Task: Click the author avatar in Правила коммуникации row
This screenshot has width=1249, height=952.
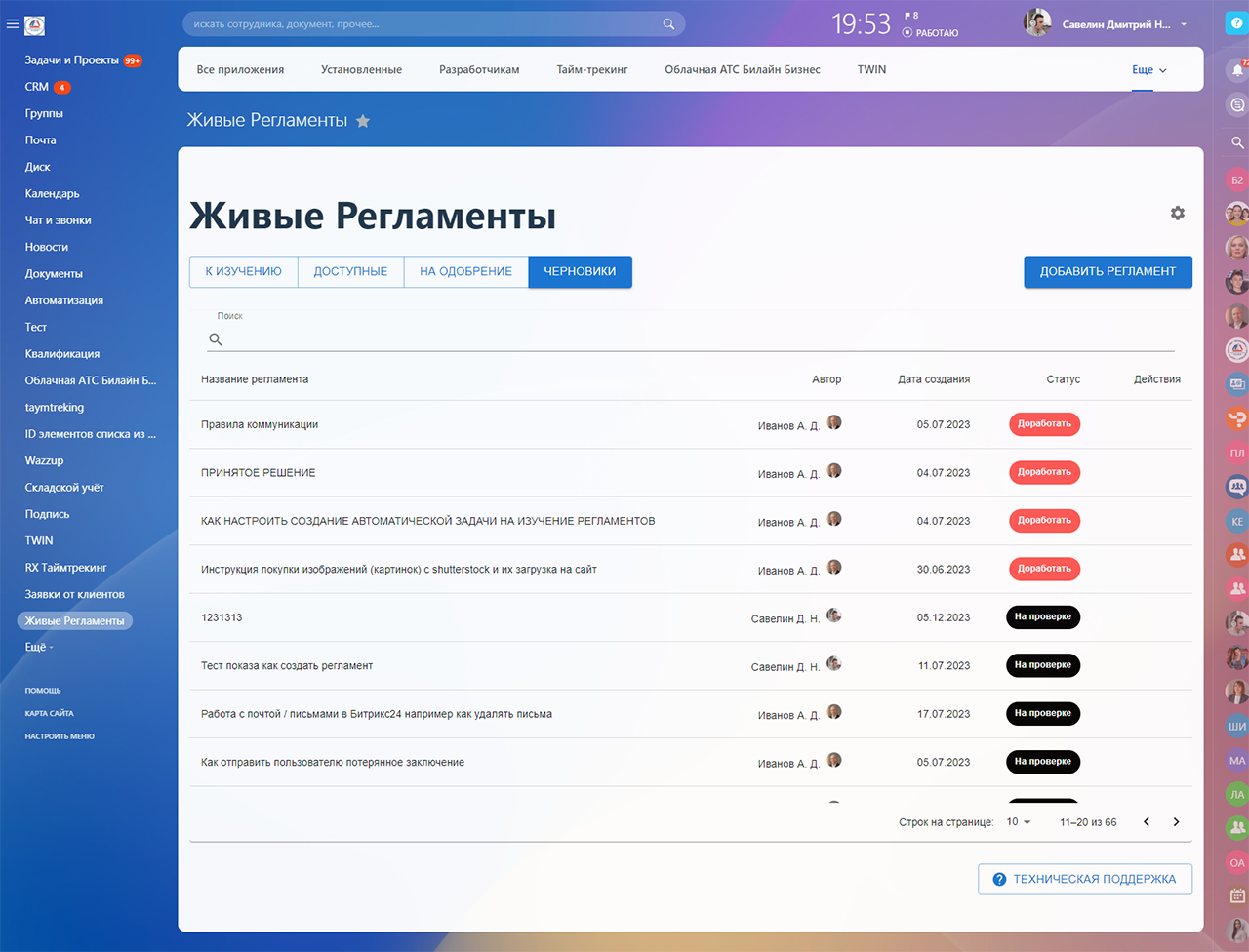Action: pos(834,422)
